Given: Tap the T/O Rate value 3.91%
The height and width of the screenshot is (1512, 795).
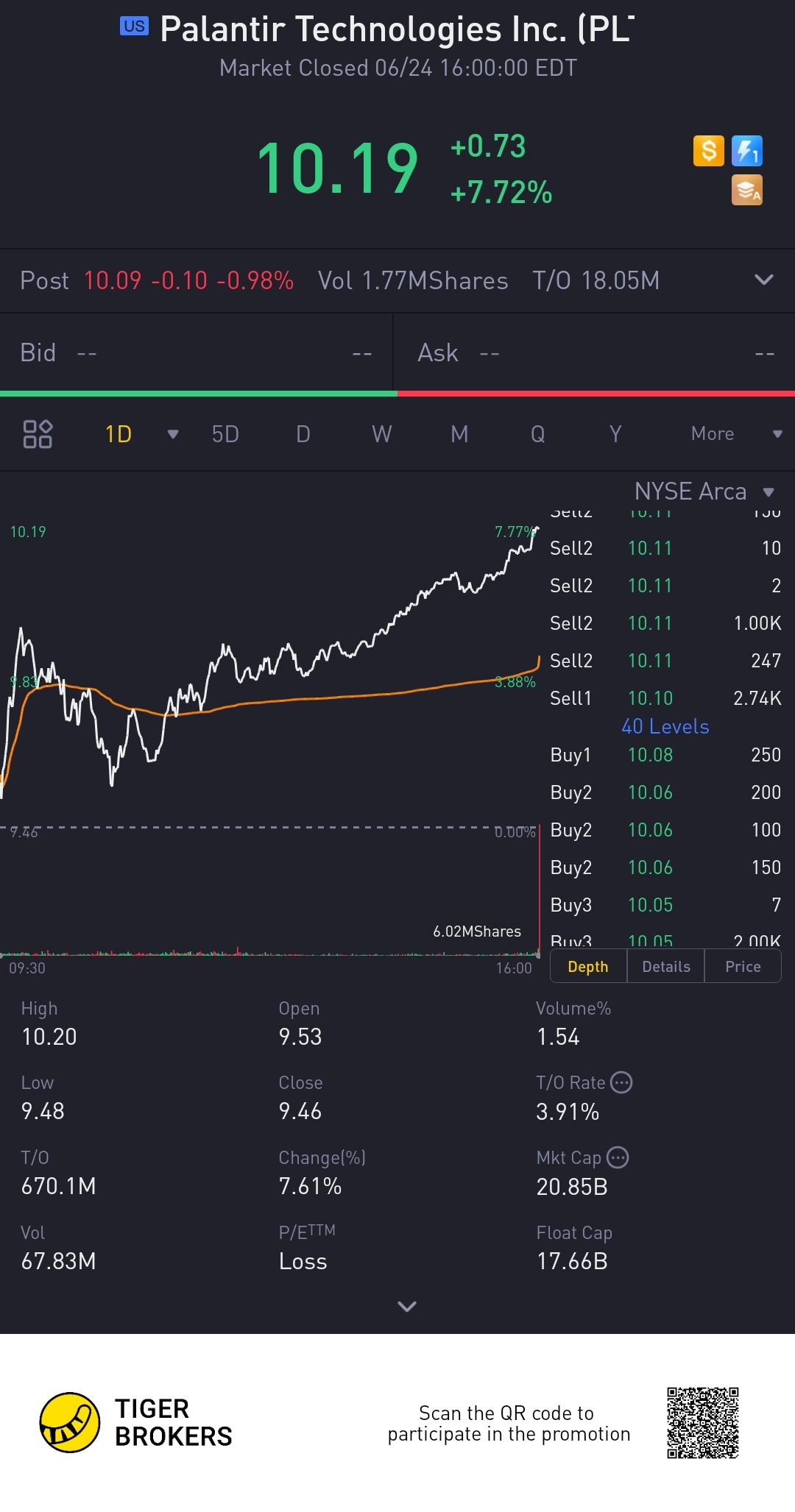Looking at the screenshot, I should (x=568, y=1111).
